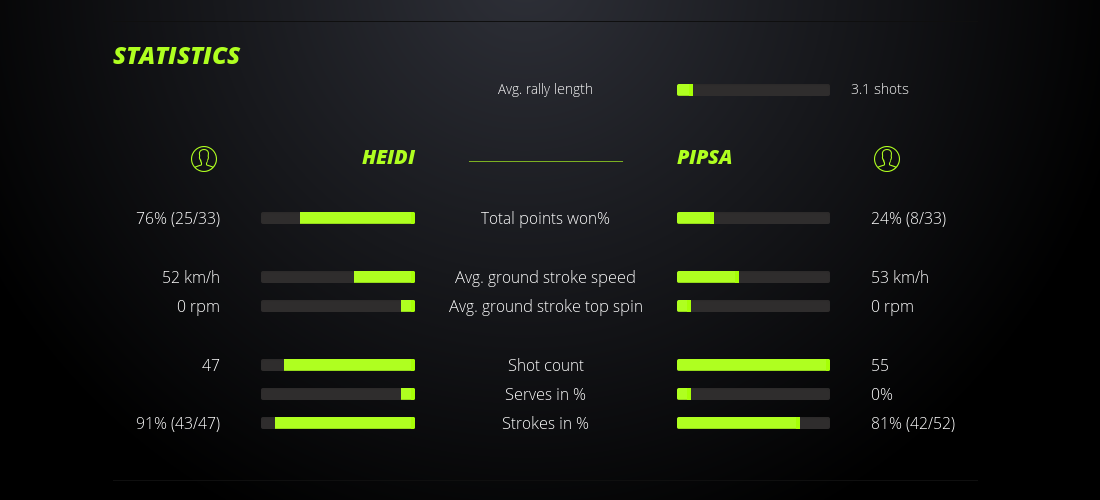Select the PIPSA player name
1100x500 pixels.
(704, 158)
